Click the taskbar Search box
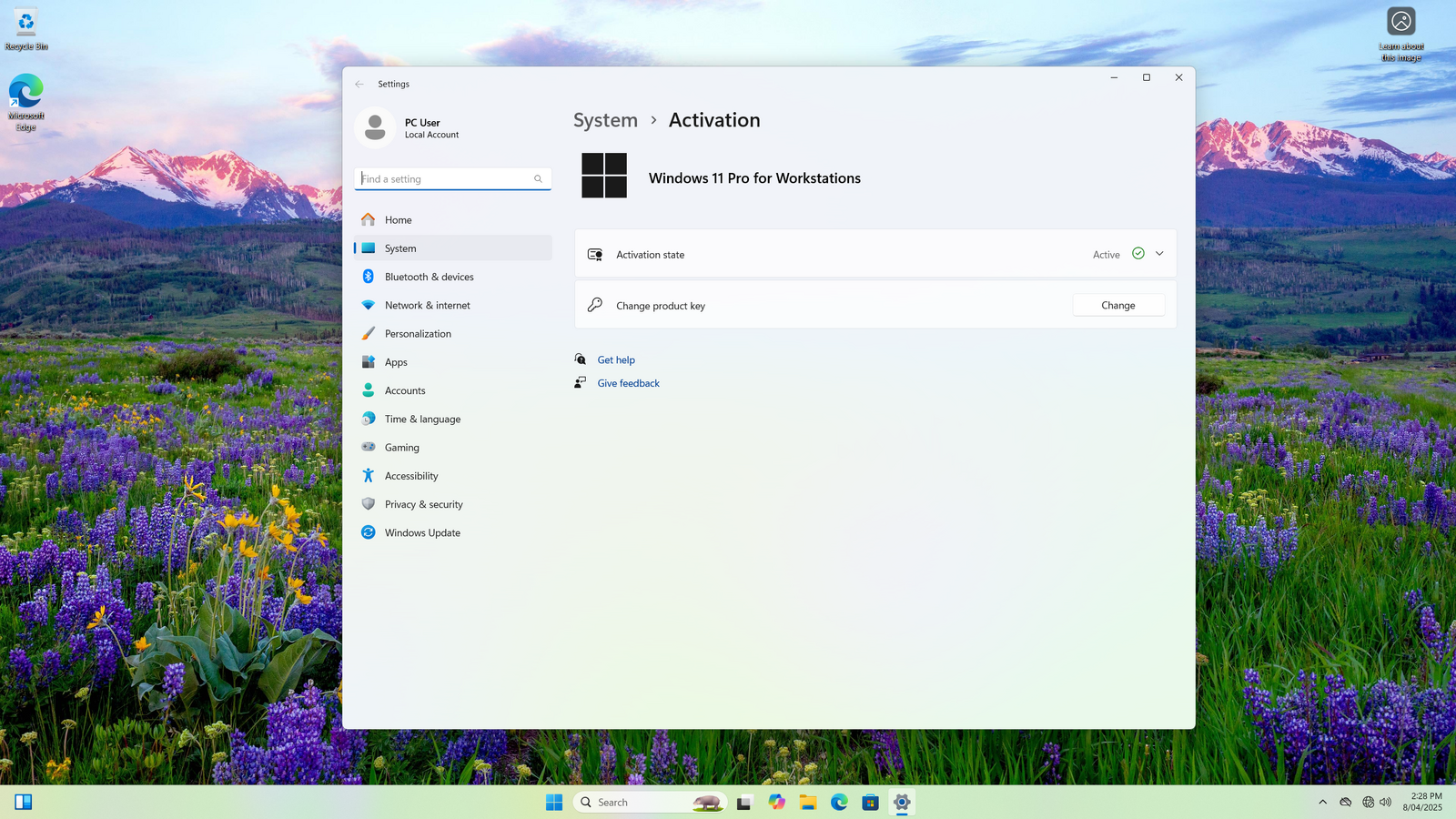This screenshot has height=819, width=1456. 650,802
